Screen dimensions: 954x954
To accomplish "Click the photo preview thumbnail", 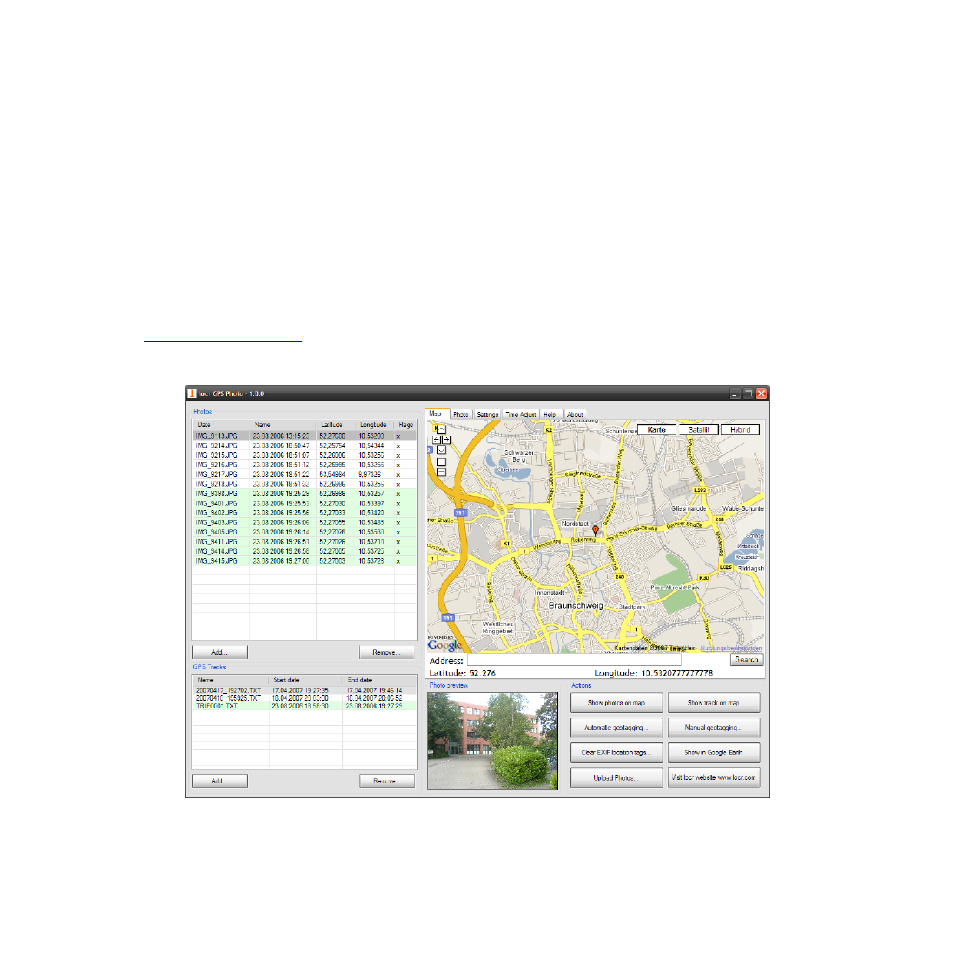I will click(492, 741).
